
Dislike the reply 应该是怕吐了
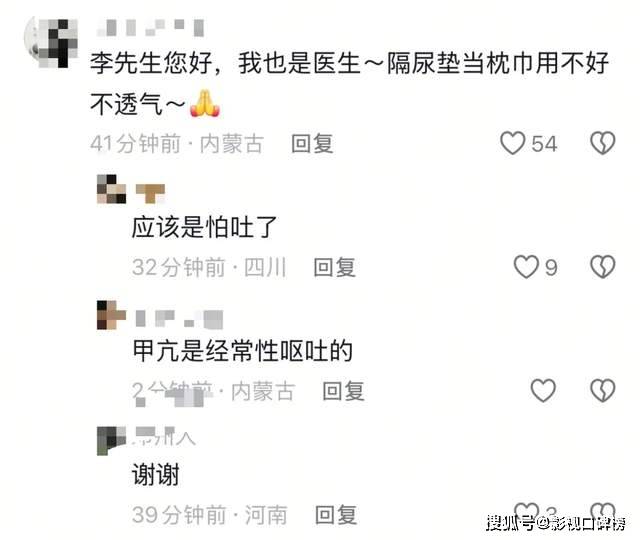[602, 267]
